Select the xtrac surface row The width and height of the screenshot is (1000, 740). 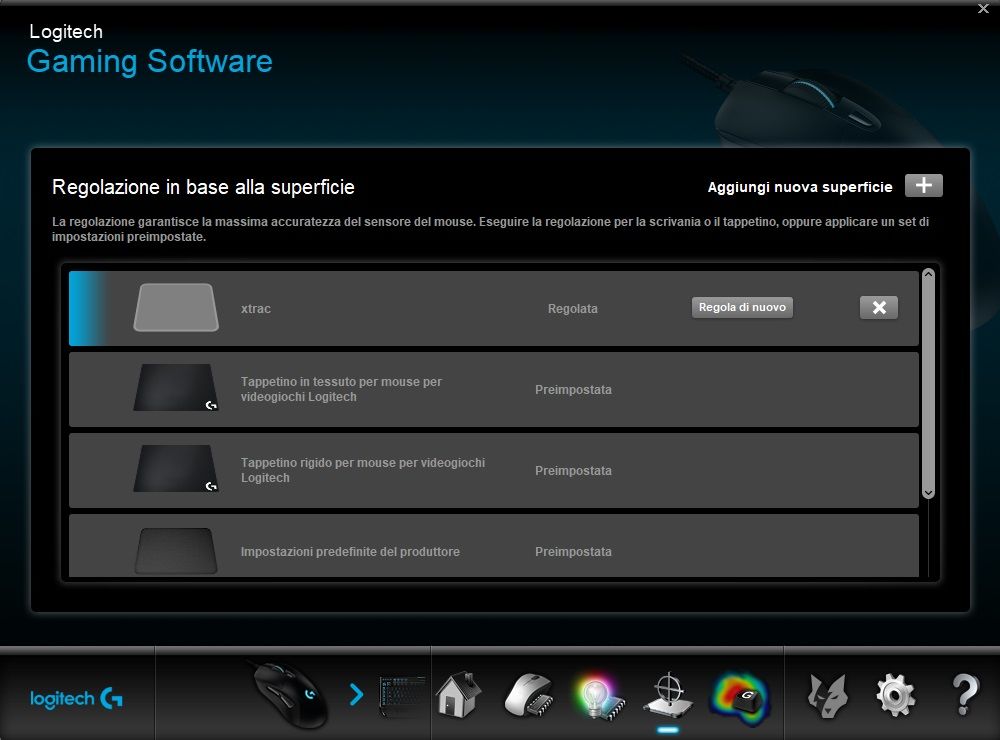(400, 309)
